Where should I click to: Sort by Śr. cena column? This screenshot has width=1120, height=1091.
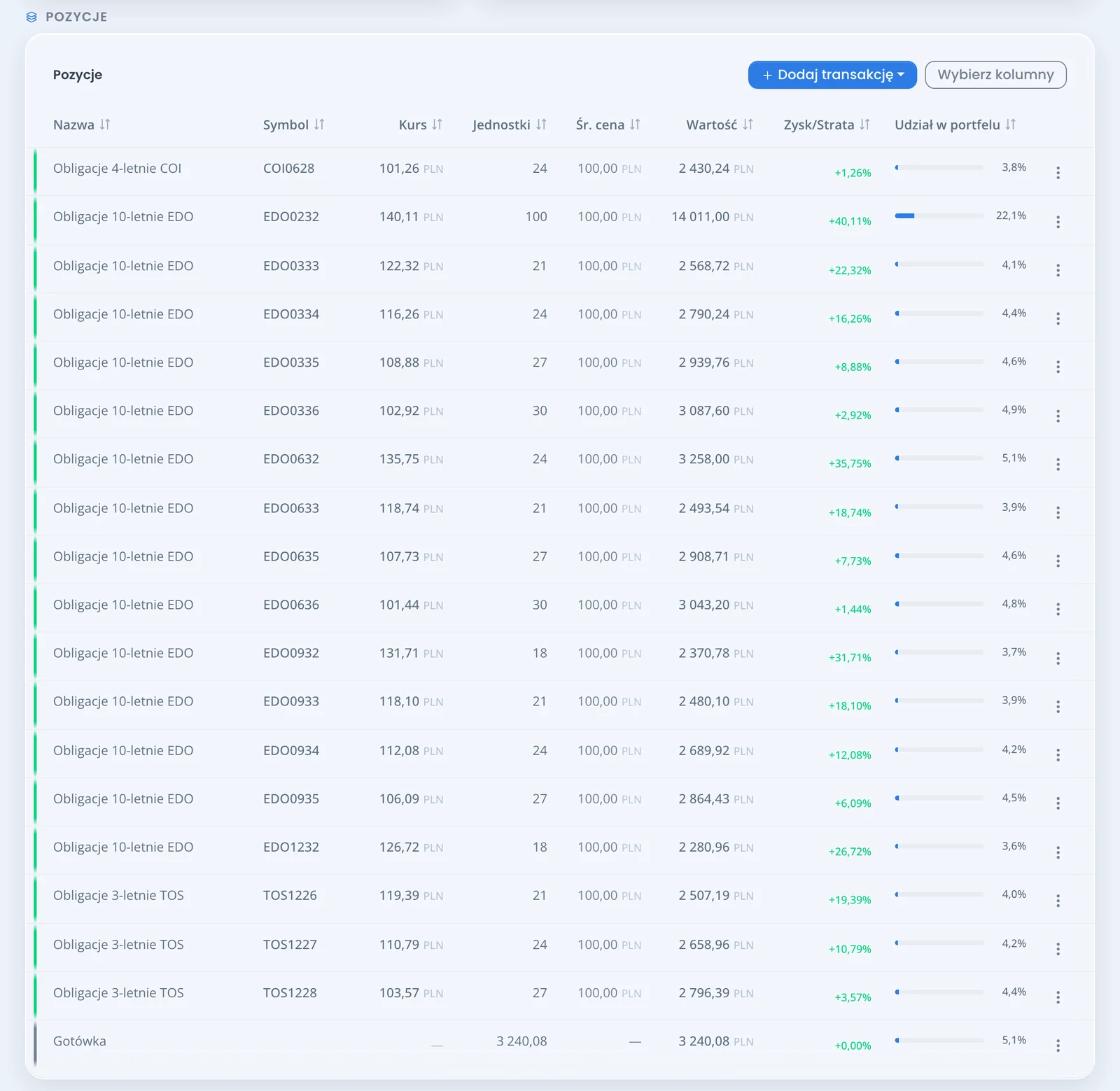coord(608,125)
